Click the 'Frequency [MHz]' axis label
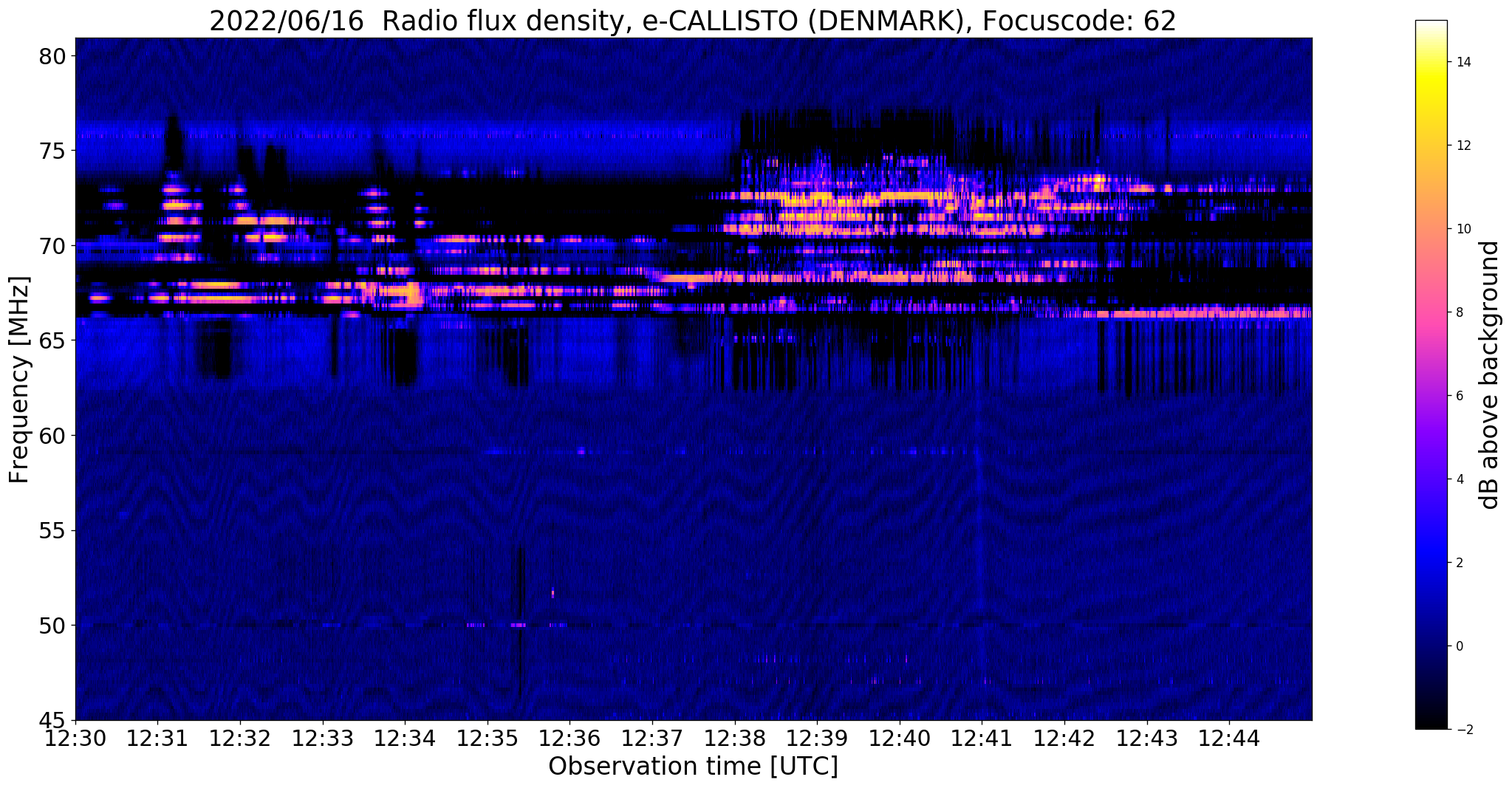 [x=19, y=379]
